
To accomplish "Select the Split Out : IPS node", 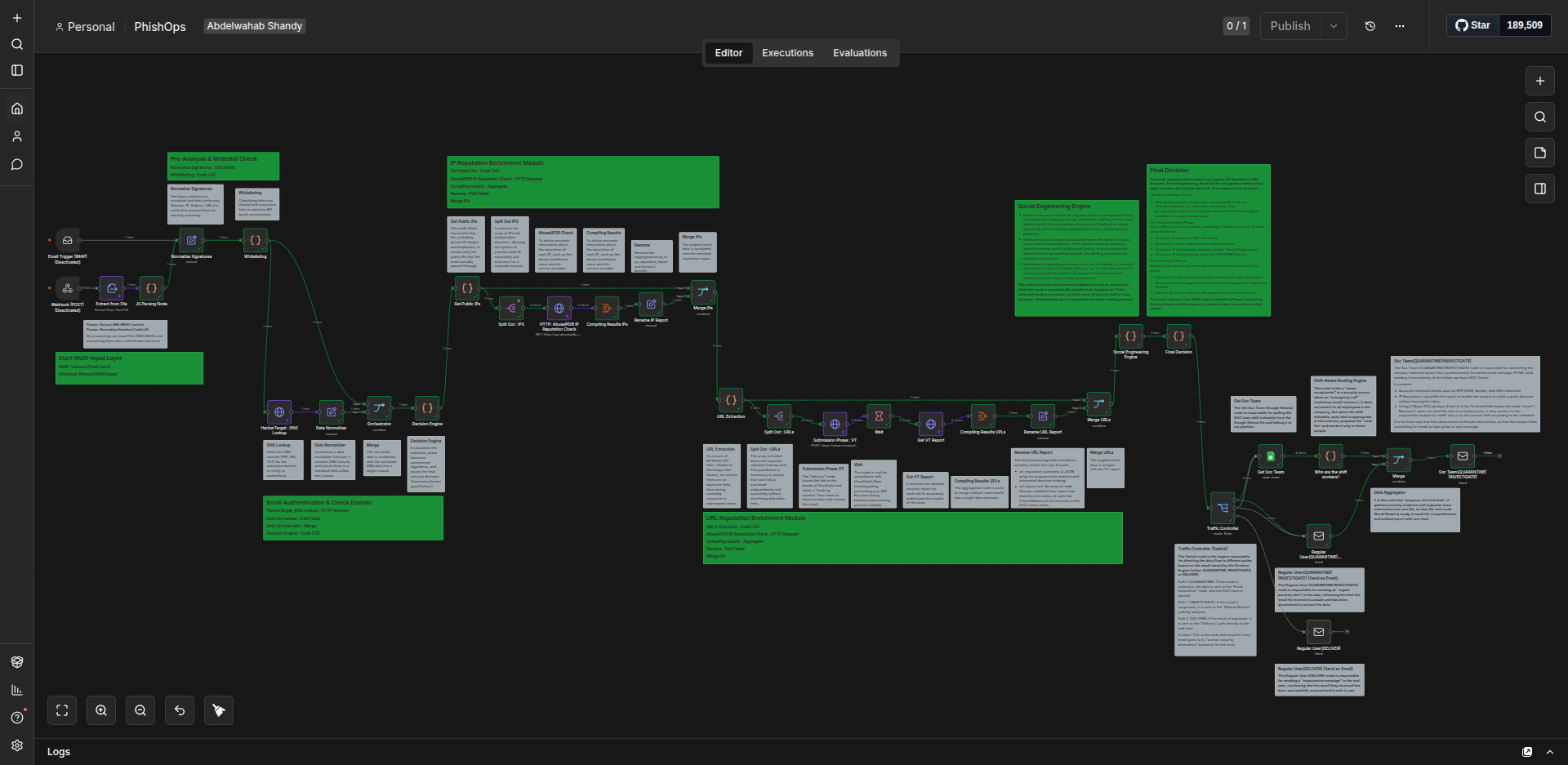I will [x=511, y=308].
